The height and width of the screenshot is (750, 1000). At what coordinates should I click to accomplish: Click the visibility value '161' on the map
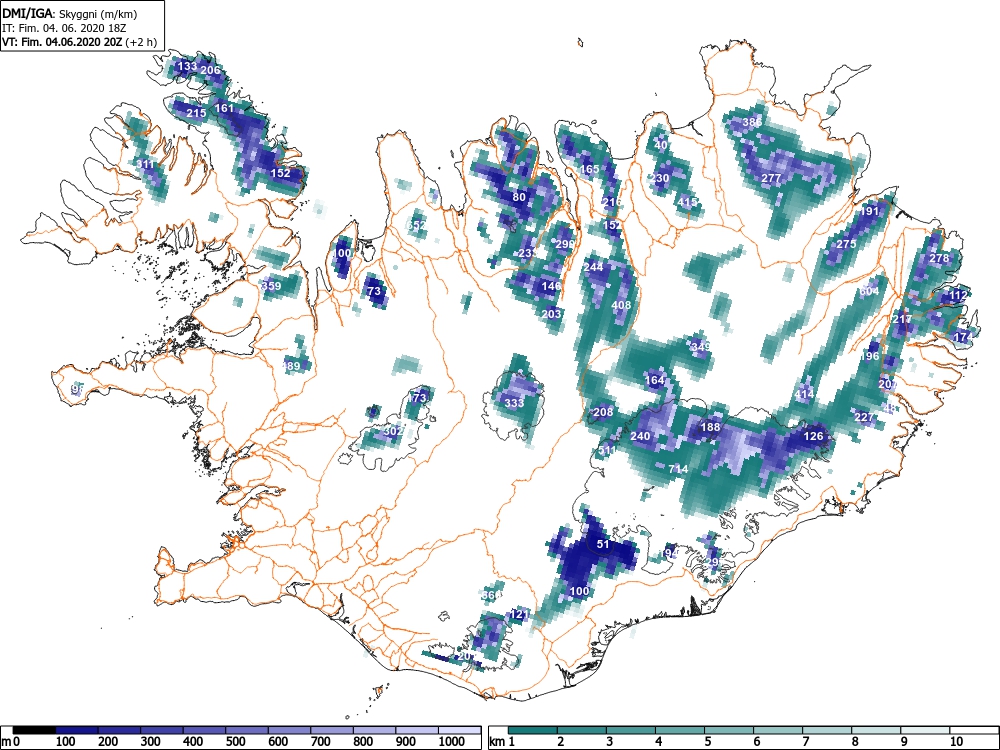(224, 108)
